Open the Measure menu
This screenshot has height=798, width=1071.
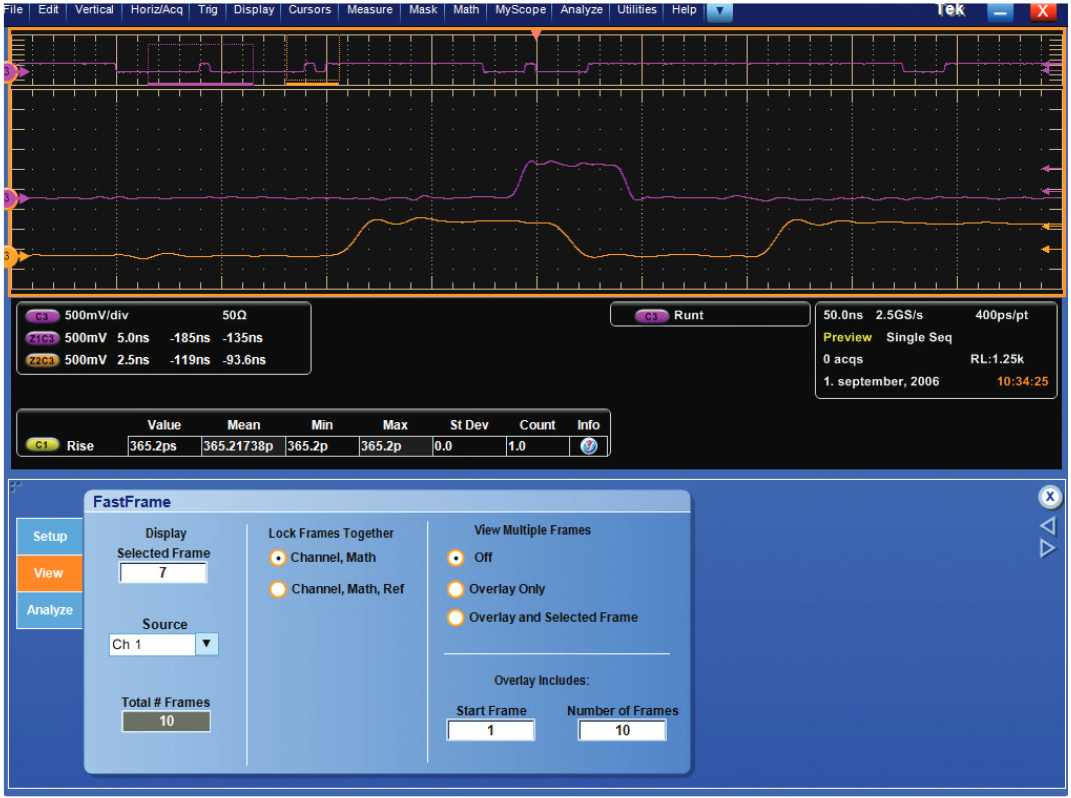369,10
